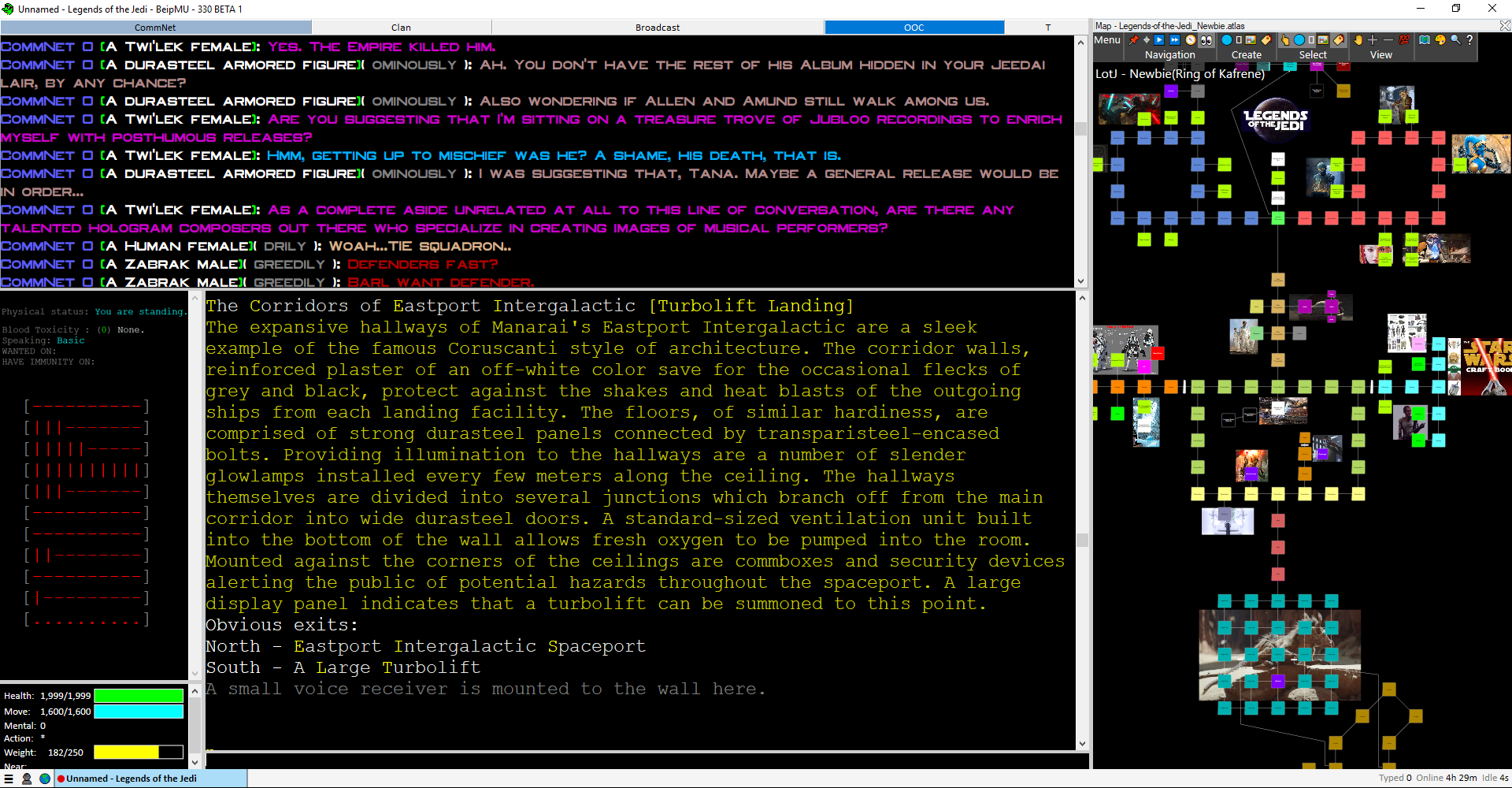Click 'Online 4h 29m' in status bar
This screenshot has width=1512, height=788.
tap(1447, 779)
